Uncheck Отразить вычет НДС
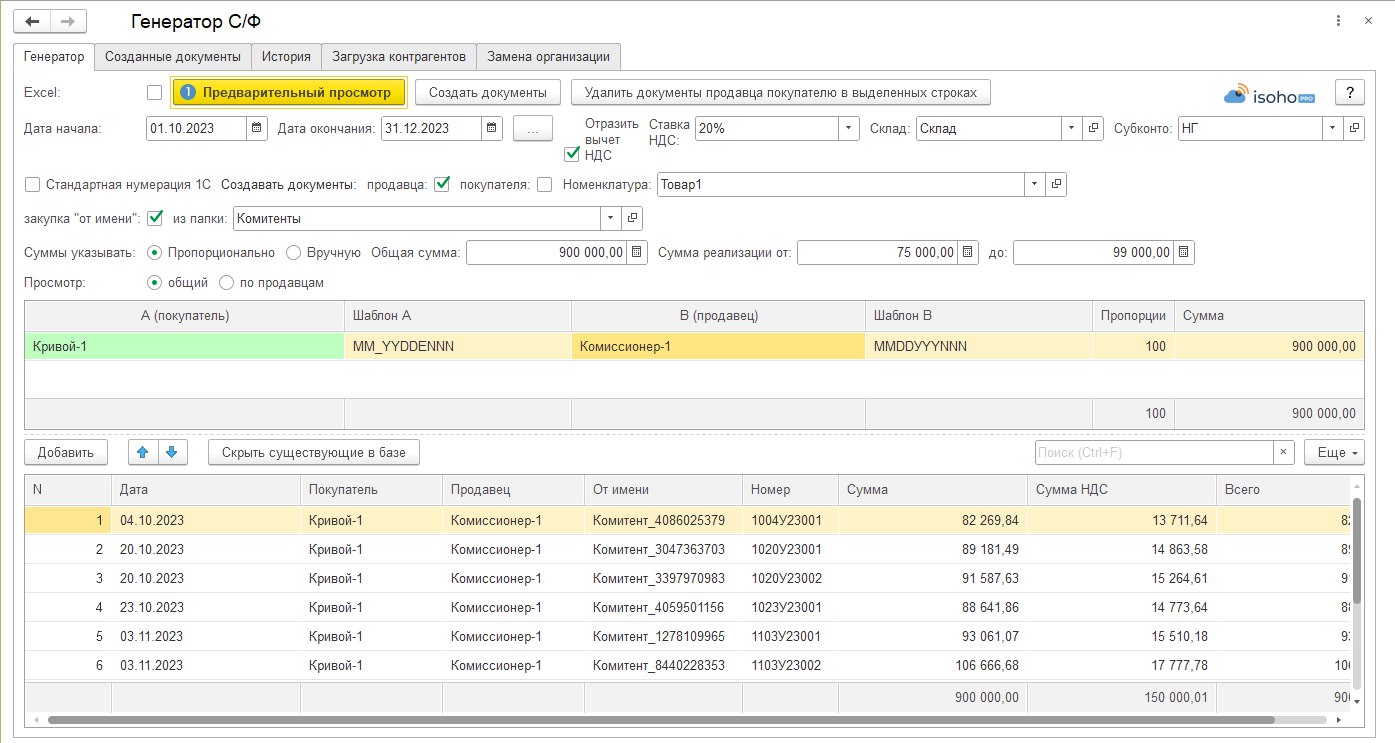 click(572, 154)
